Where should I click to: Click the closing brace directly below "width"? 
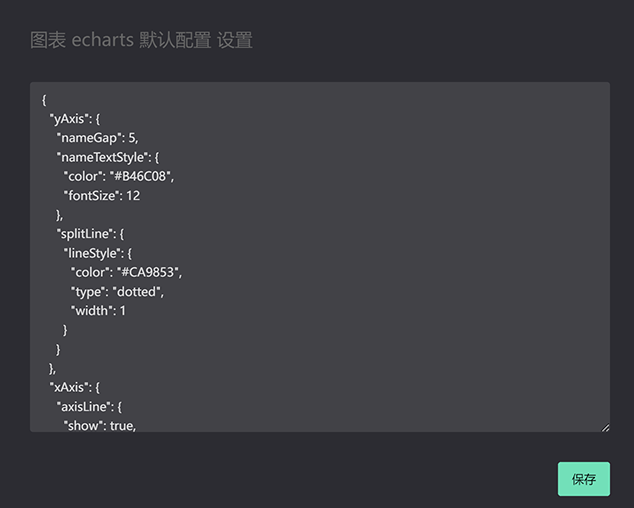66,330
